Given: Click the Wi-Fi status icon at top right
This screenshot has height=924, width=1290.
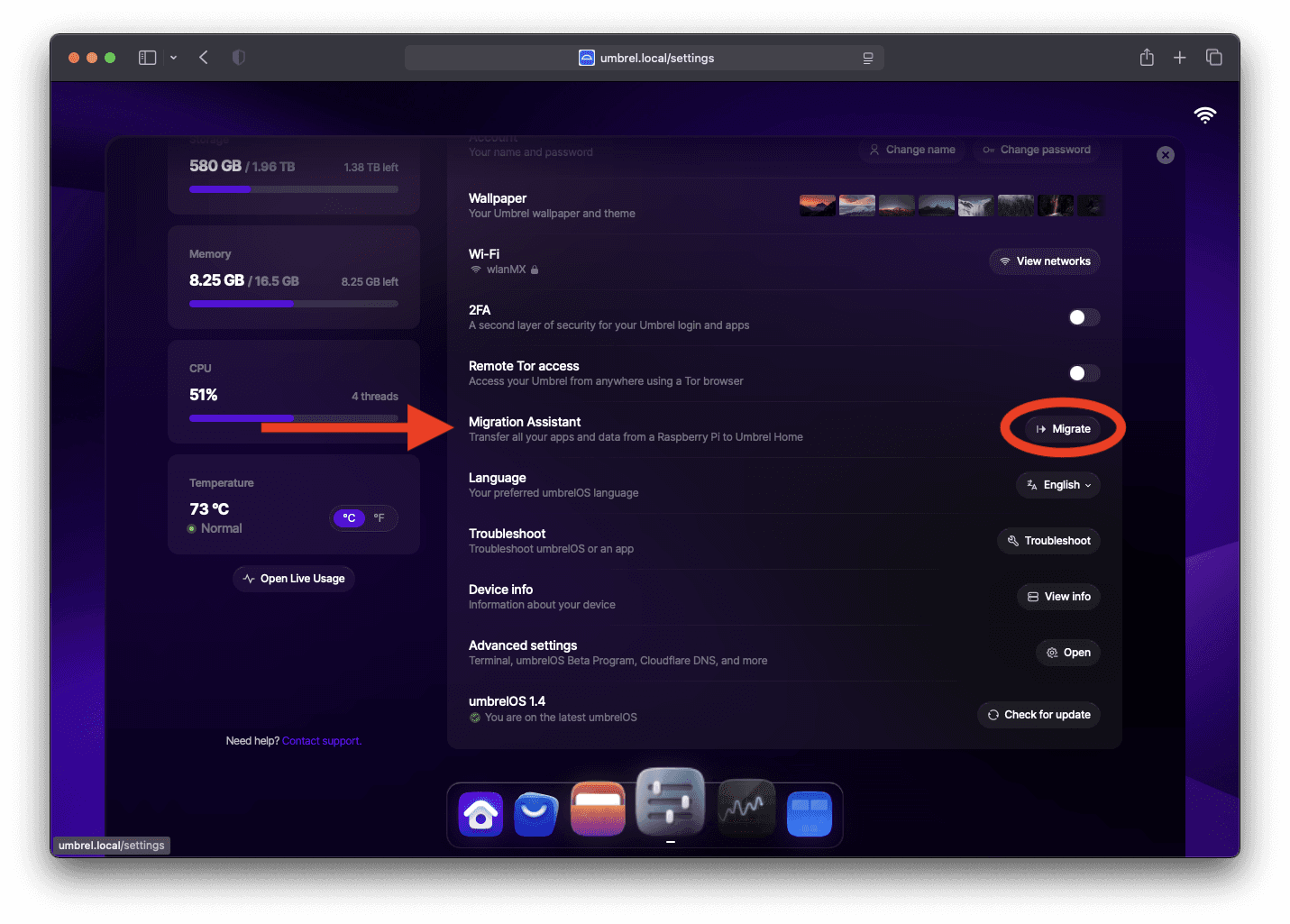Looking at the screenshot, I should click(x=1204, y=114).
